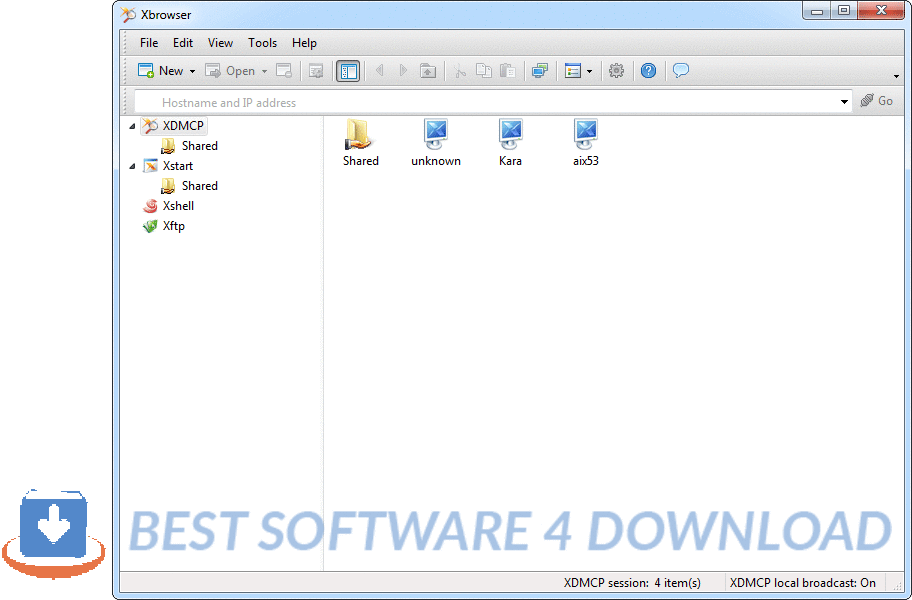Viewport: 912px width, 600px height.
Task: Click the Xftp green icon
Action: tap(150, 226)
